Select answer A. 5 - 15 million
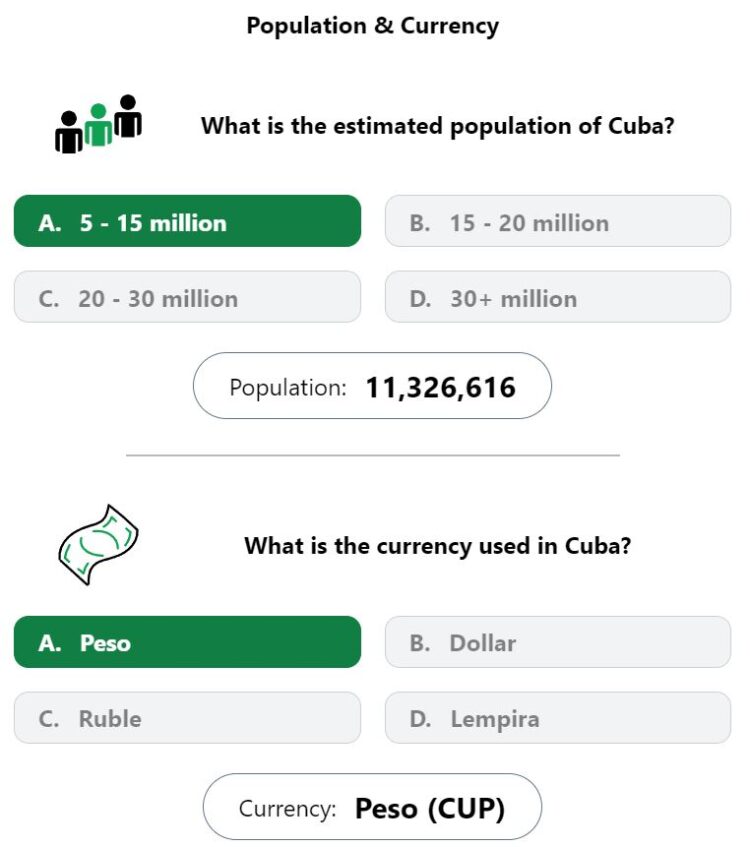 (x=188, y=221)
